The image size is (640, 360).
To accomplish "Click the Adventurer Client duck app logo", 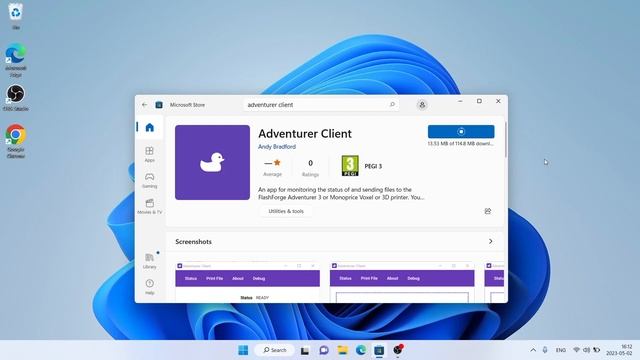I will pyautogui.click(x=212, y=162).
